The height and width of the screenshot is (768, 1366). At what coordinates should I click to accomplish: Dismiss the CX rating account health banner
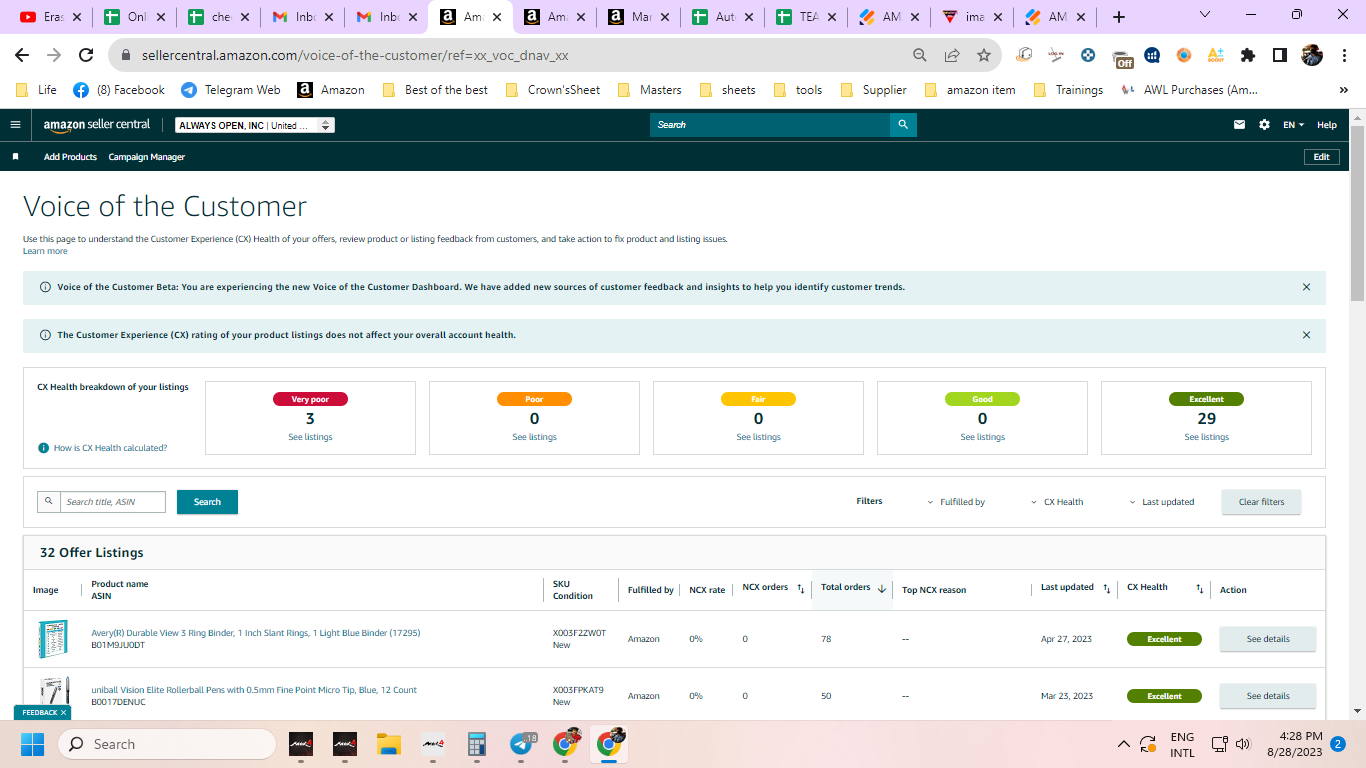1306,335
